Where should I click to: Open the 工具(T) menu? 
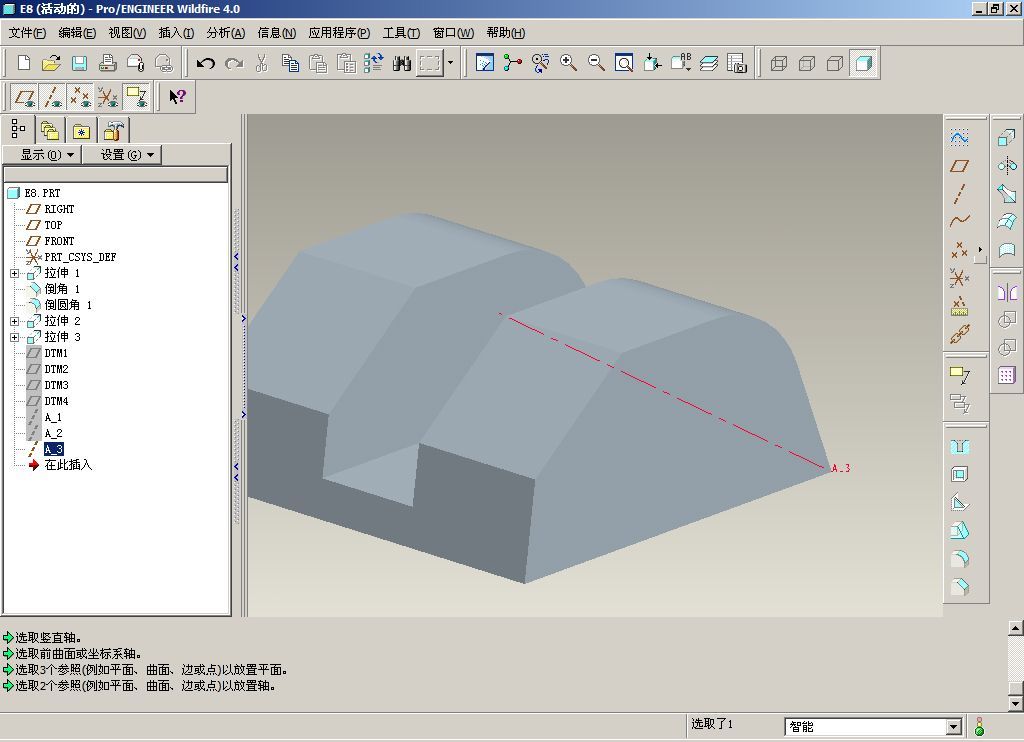(401, 33)
